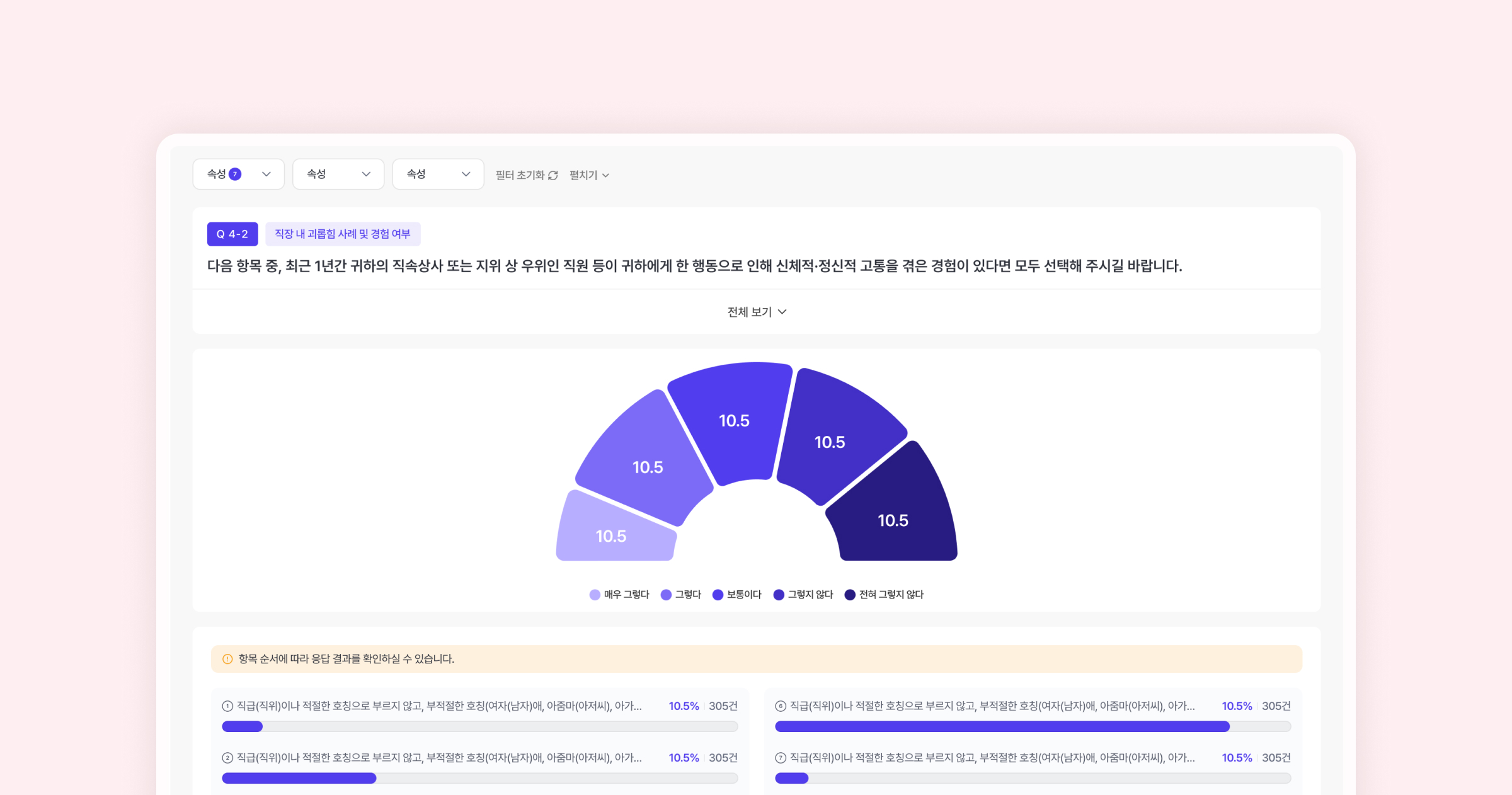This screenshot has width=1512, height=795.
Task: Click item 1 response text
Action: pyautogui.click(x=439, y=706)
